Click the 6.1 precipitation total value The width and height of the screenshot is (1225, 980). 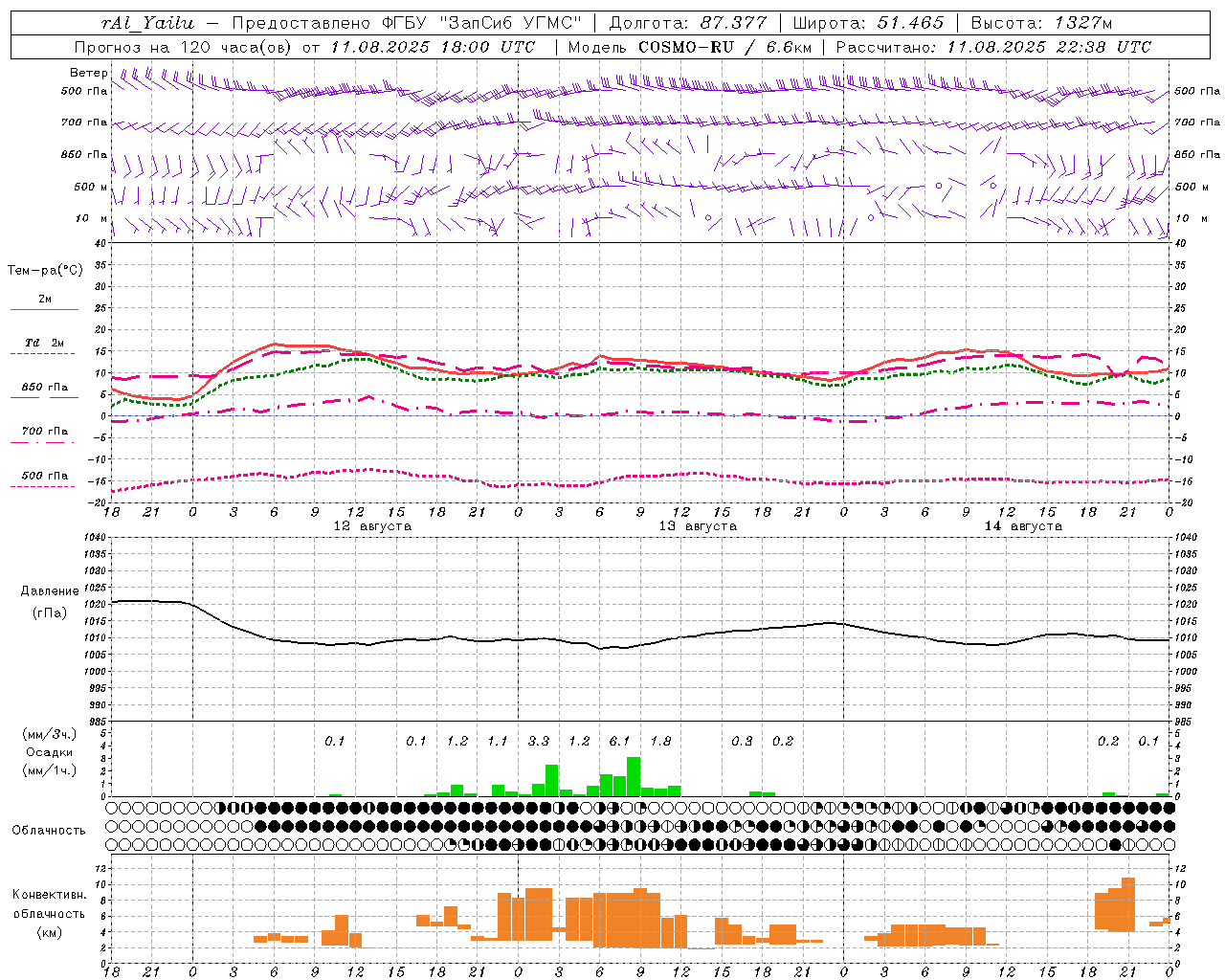click(619, 741)
